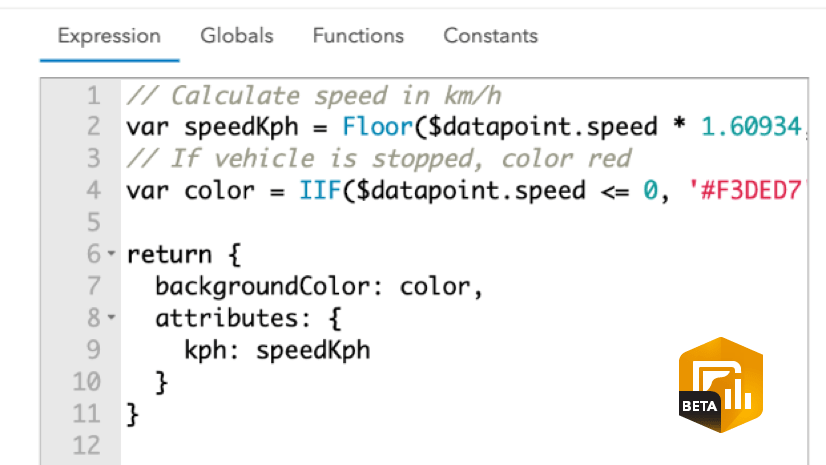Collapse the attributes block fold arrow
The width and height of the screenshot is (826, 465).
(x=110, y=319)
